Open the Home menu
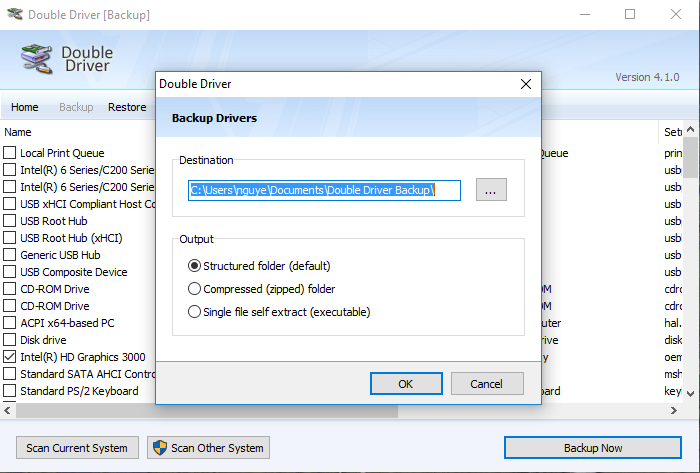The image size is (700, 473). (x=25, y=107)
